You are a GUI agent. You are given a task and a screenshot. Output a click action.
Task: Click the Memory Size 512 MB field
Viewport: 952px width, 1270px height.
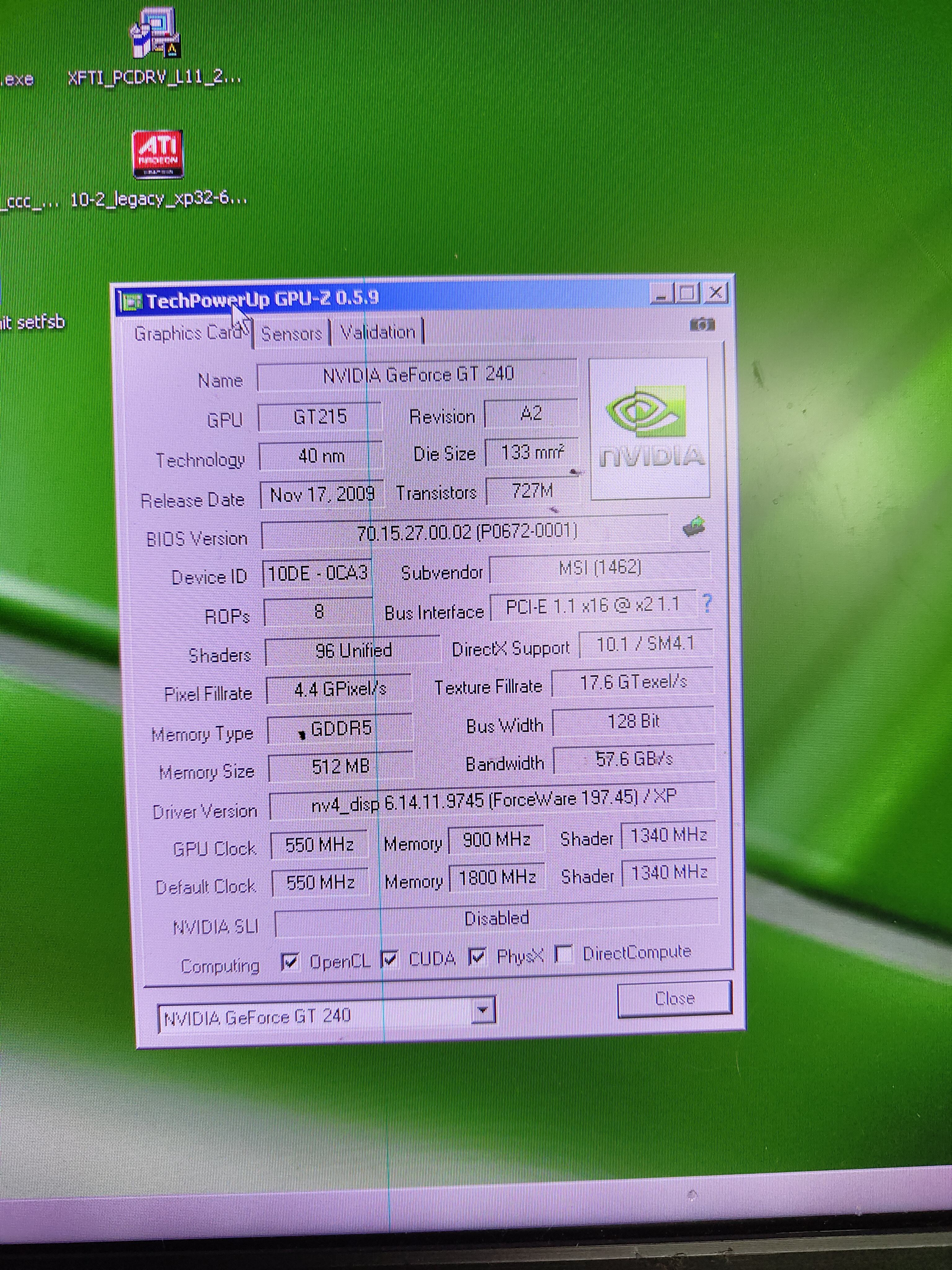341,766
